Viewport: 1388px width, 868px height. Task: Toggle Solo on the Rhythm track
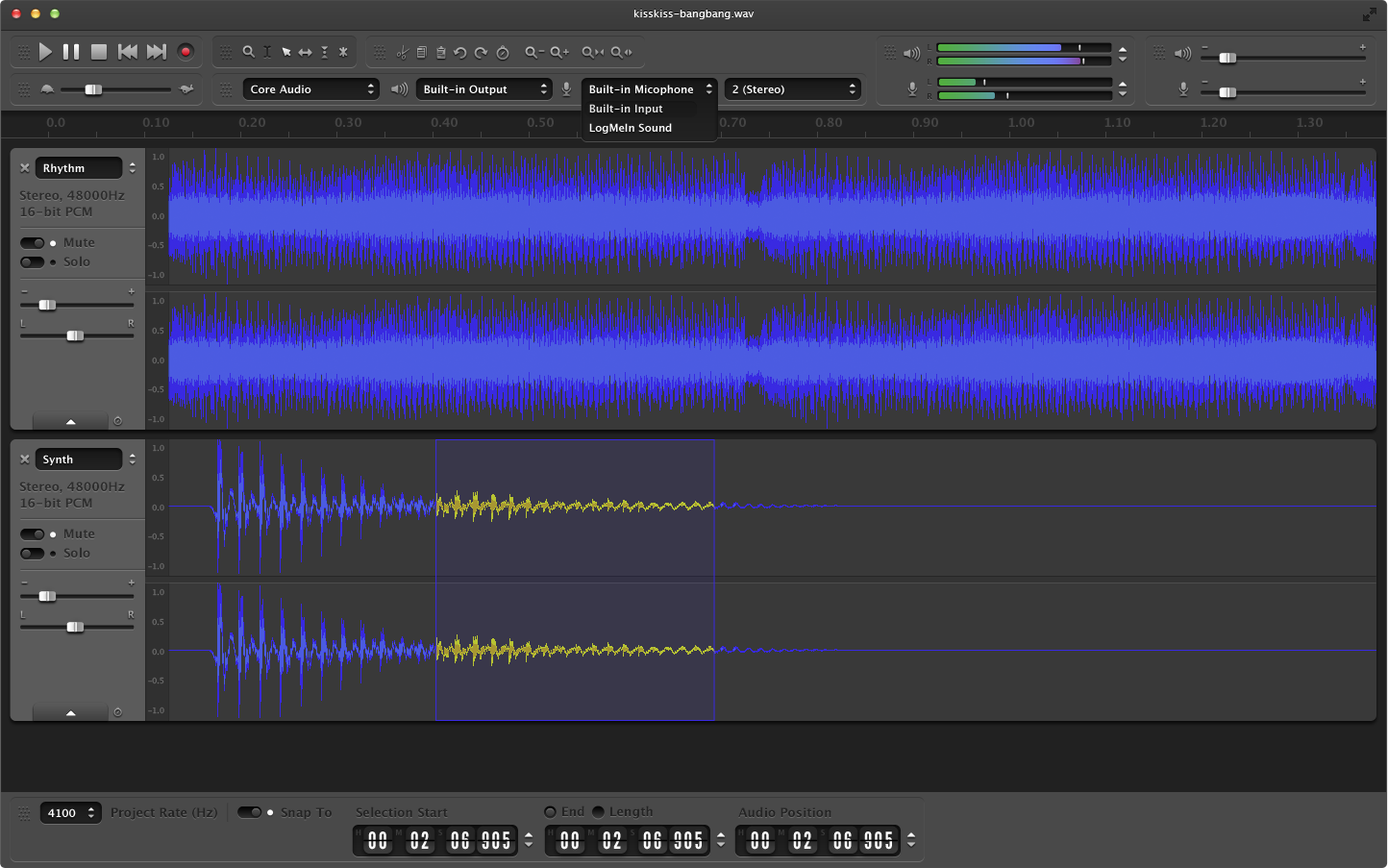(x=32, y=261)
